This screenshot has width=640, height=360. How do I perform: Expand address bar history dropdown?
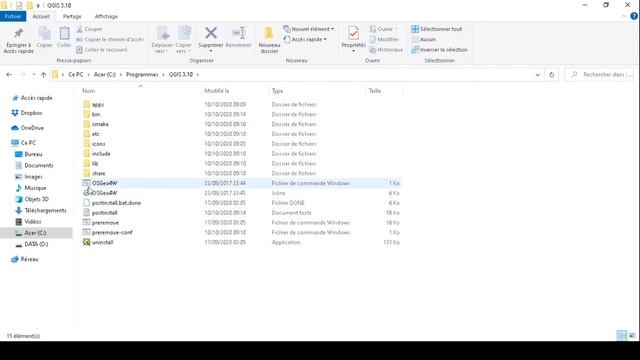click(x=538, y=75)
